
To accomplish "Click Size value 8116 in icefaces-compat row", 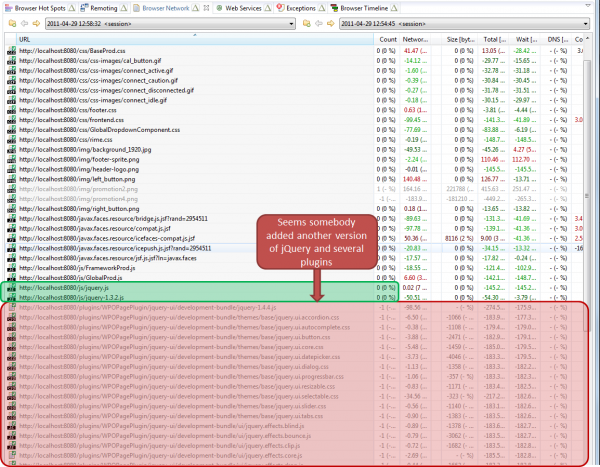I will (459, 238).
